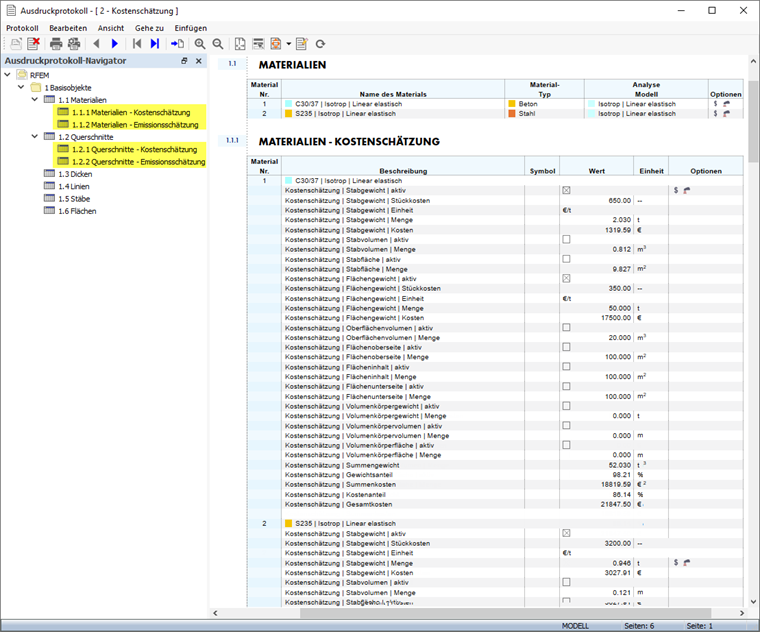Toggle material 1 Volumenkörpergewicht aktiv checkbox

[x=566, y=406]
